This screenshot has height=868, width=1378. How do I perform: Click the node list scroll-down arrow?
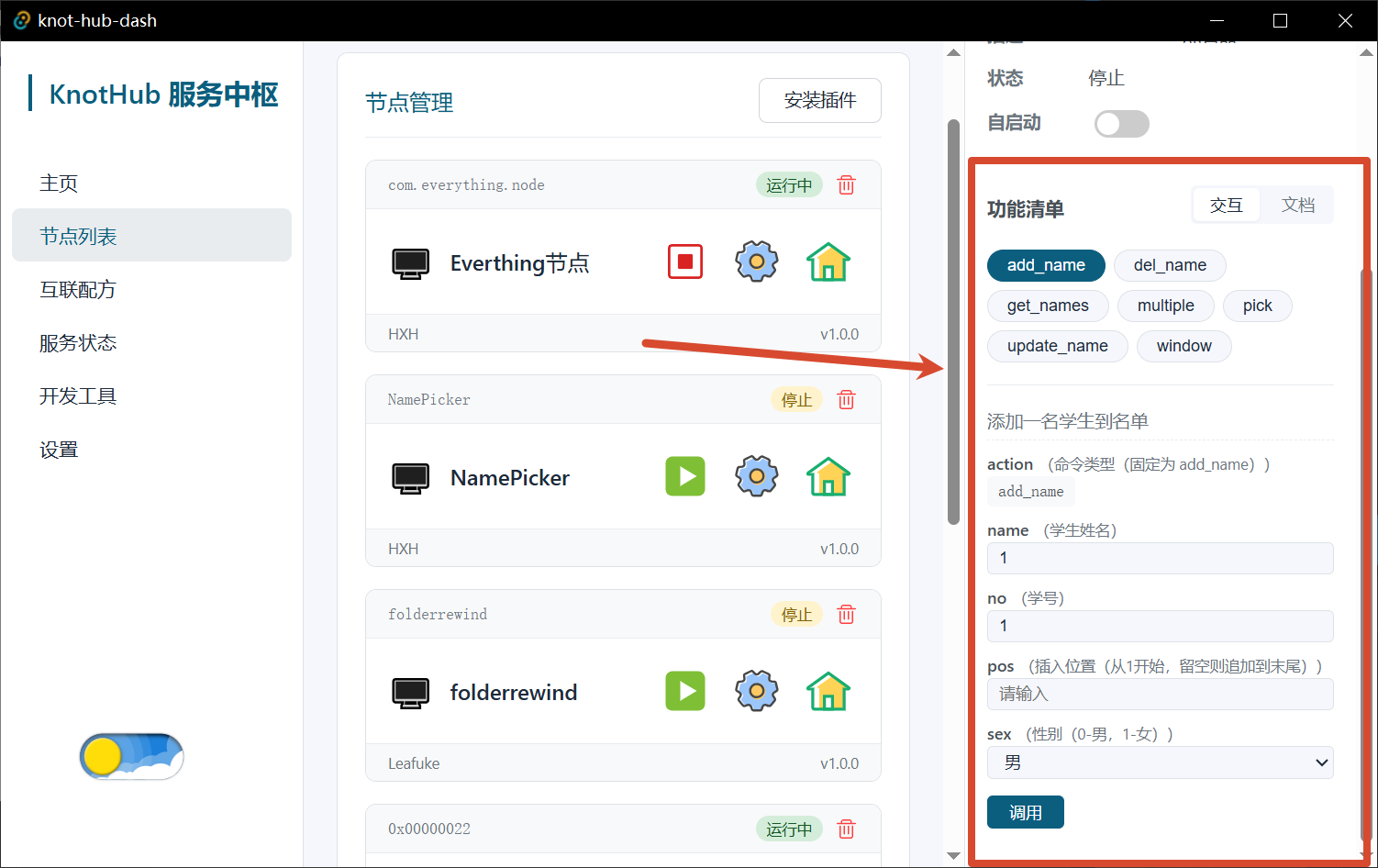(x=953, y=855)
